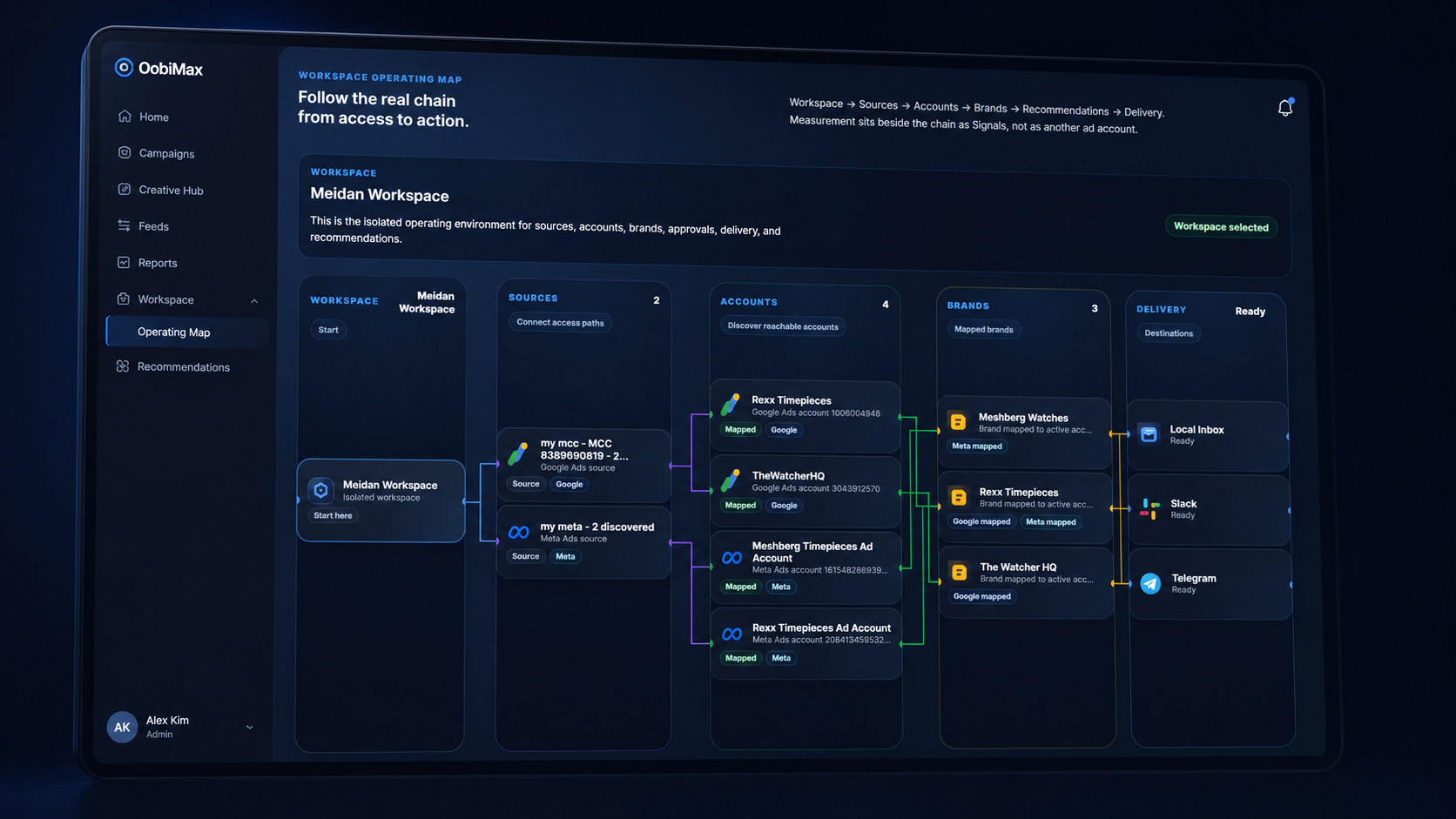1456x819 pixels.
Task: Collapse the Workspace menu chevron
Action: coord(254,301)
